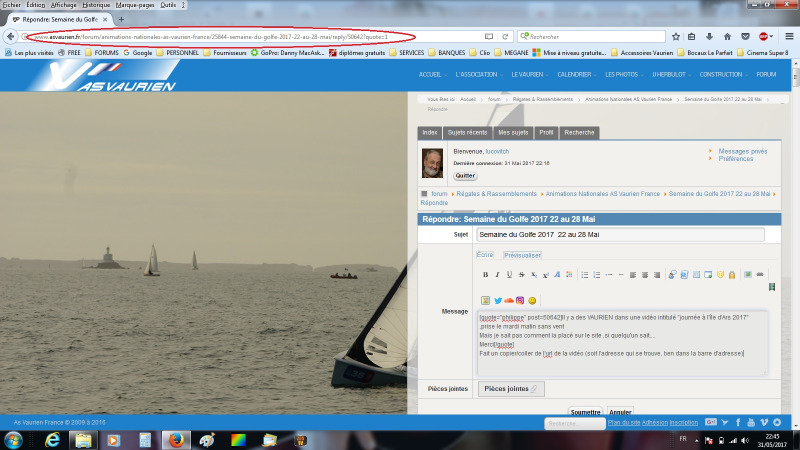
Task: Insert a video with the film icon
Action: 771,287
